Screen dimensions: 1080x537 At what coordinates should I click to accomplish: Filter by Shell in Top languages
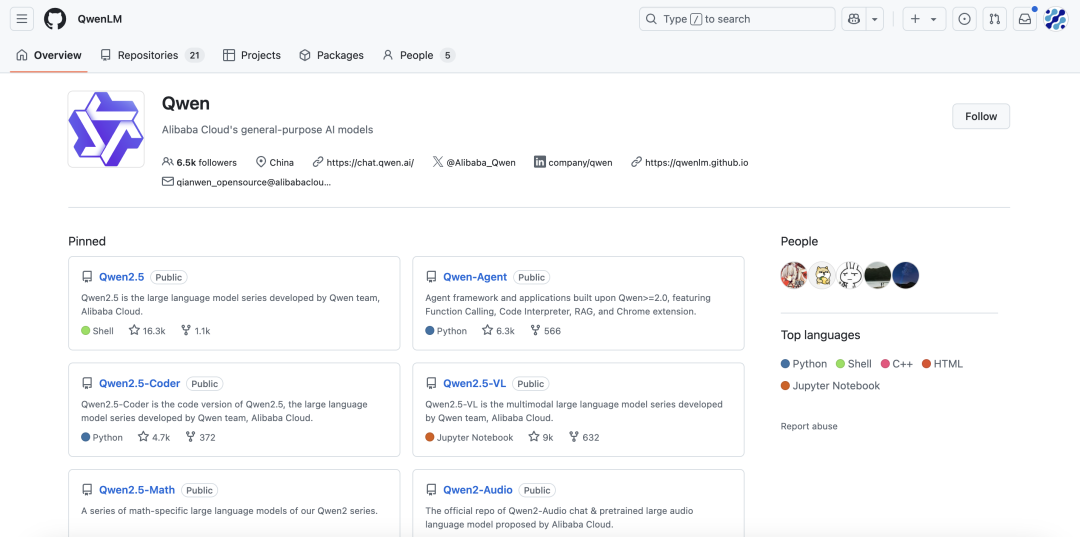(x=853, y=364)
